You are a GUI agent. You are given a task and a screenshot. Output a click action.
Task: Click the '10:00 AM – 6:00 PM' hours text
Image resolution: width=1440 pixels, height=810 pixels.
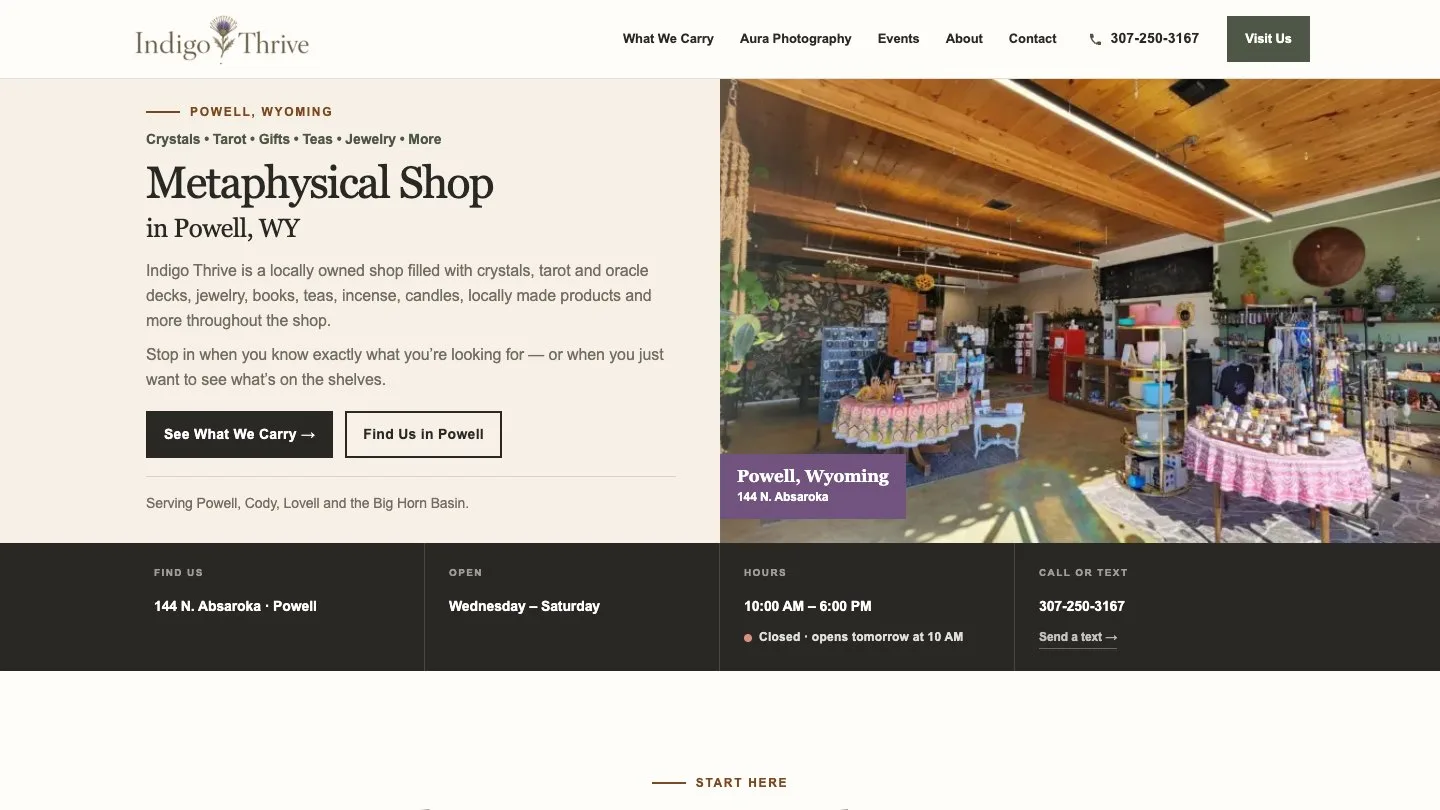click(808, 606)
